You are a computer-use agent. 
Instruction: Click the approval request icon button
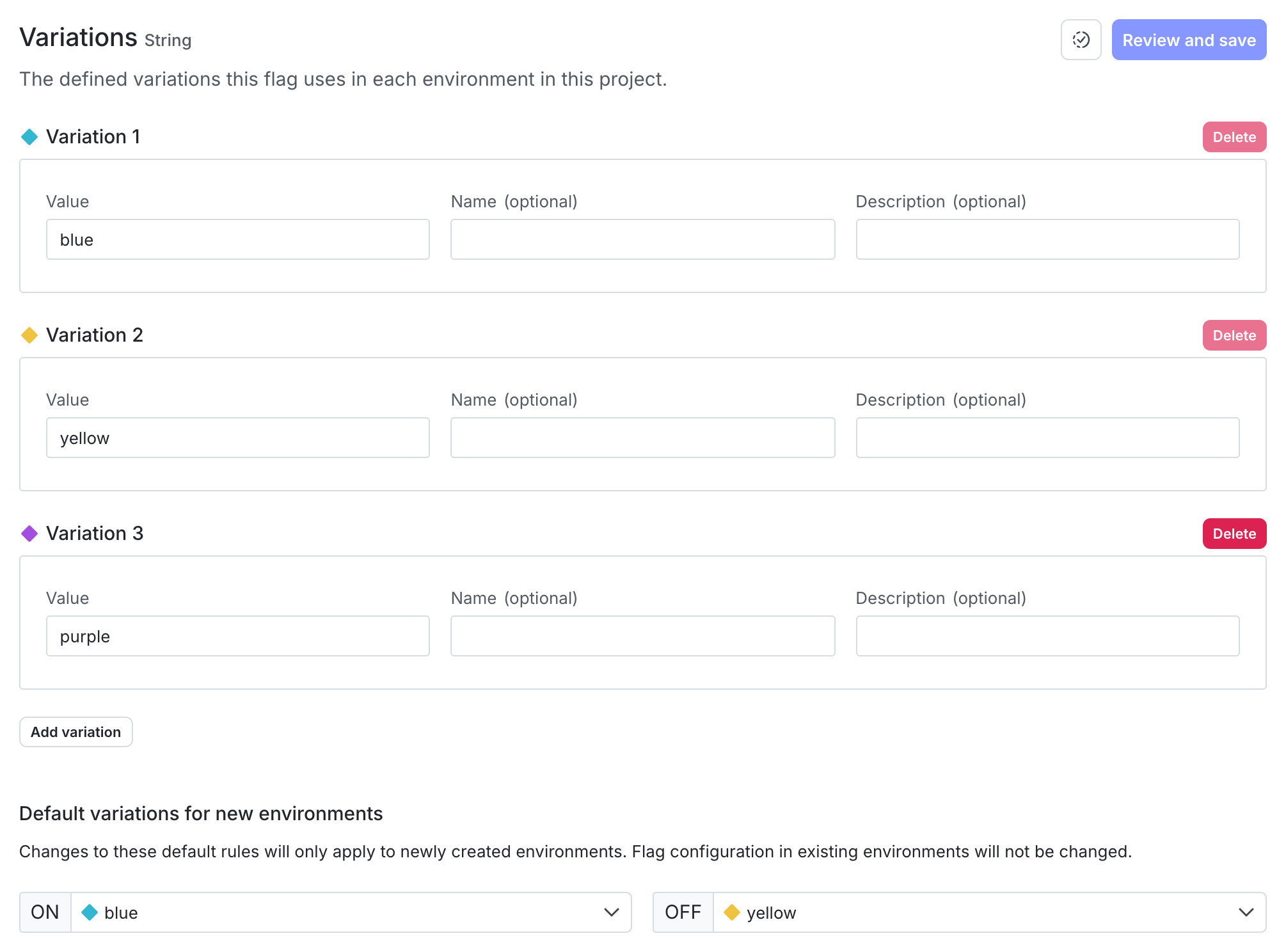coord(1081,40)
